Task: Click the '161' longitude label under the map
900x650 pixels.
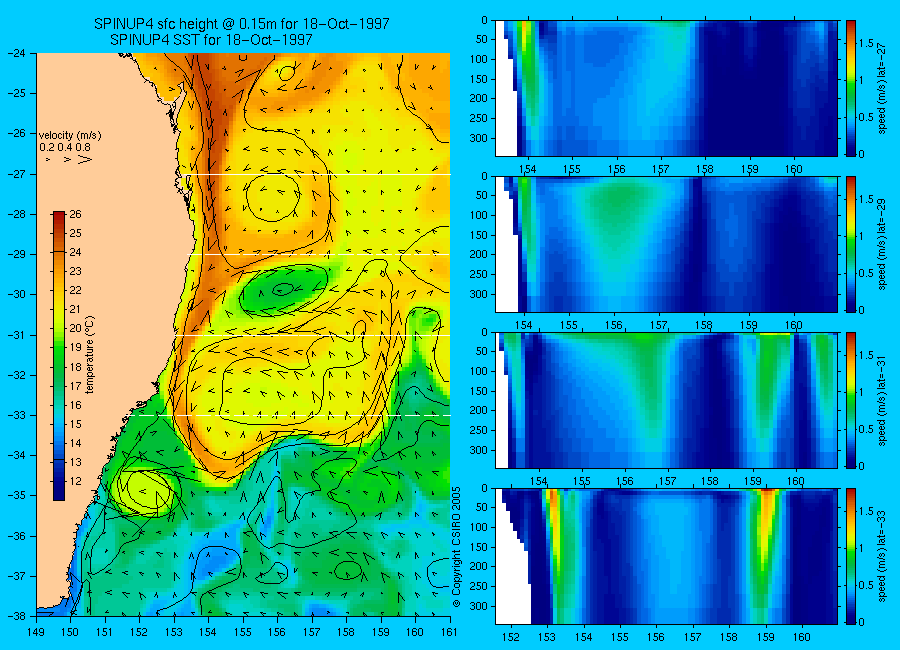Action: click(449, 632)
